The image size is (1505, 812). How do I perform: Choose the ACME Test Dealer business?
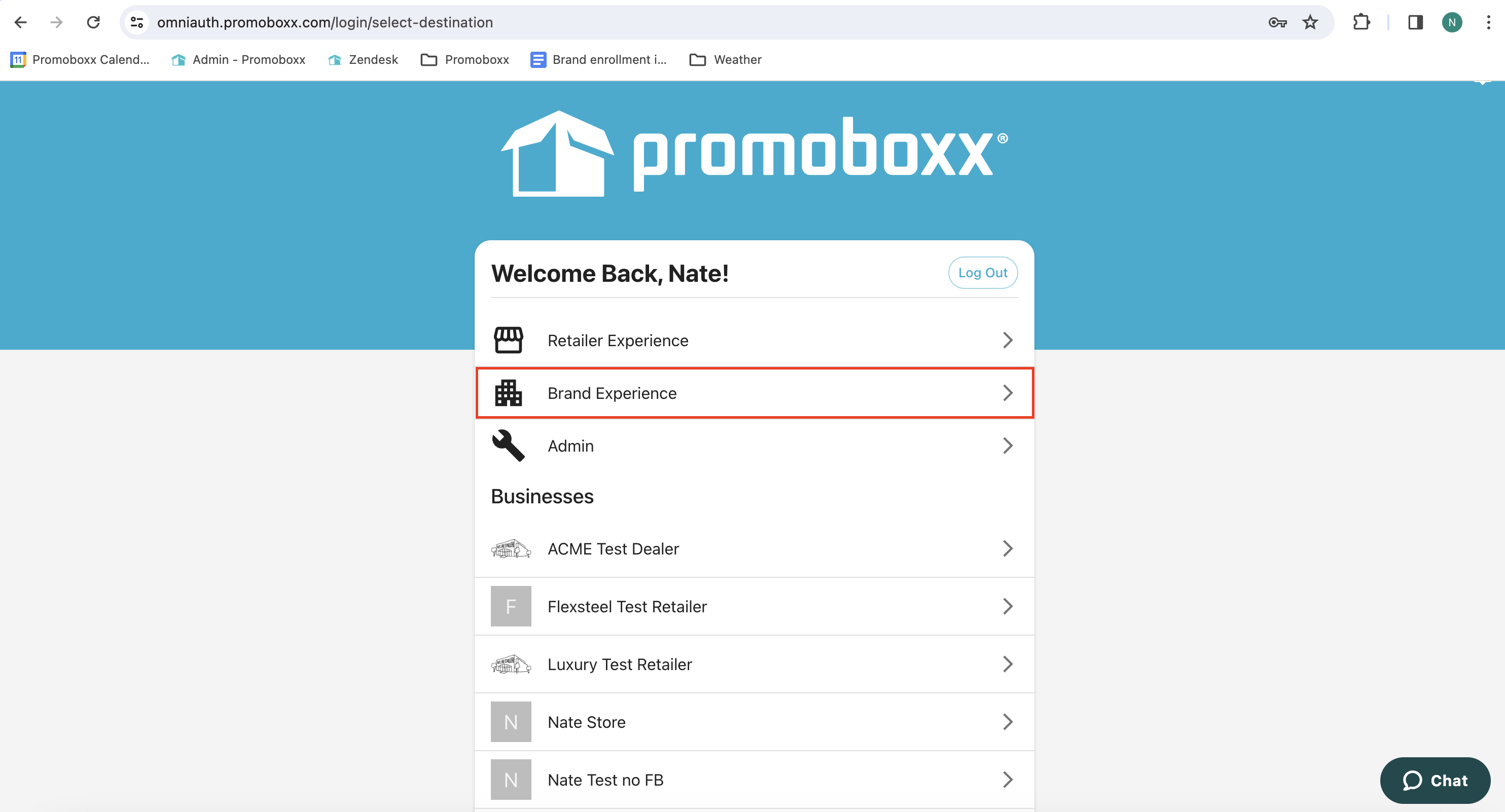(x=754, y=549)
